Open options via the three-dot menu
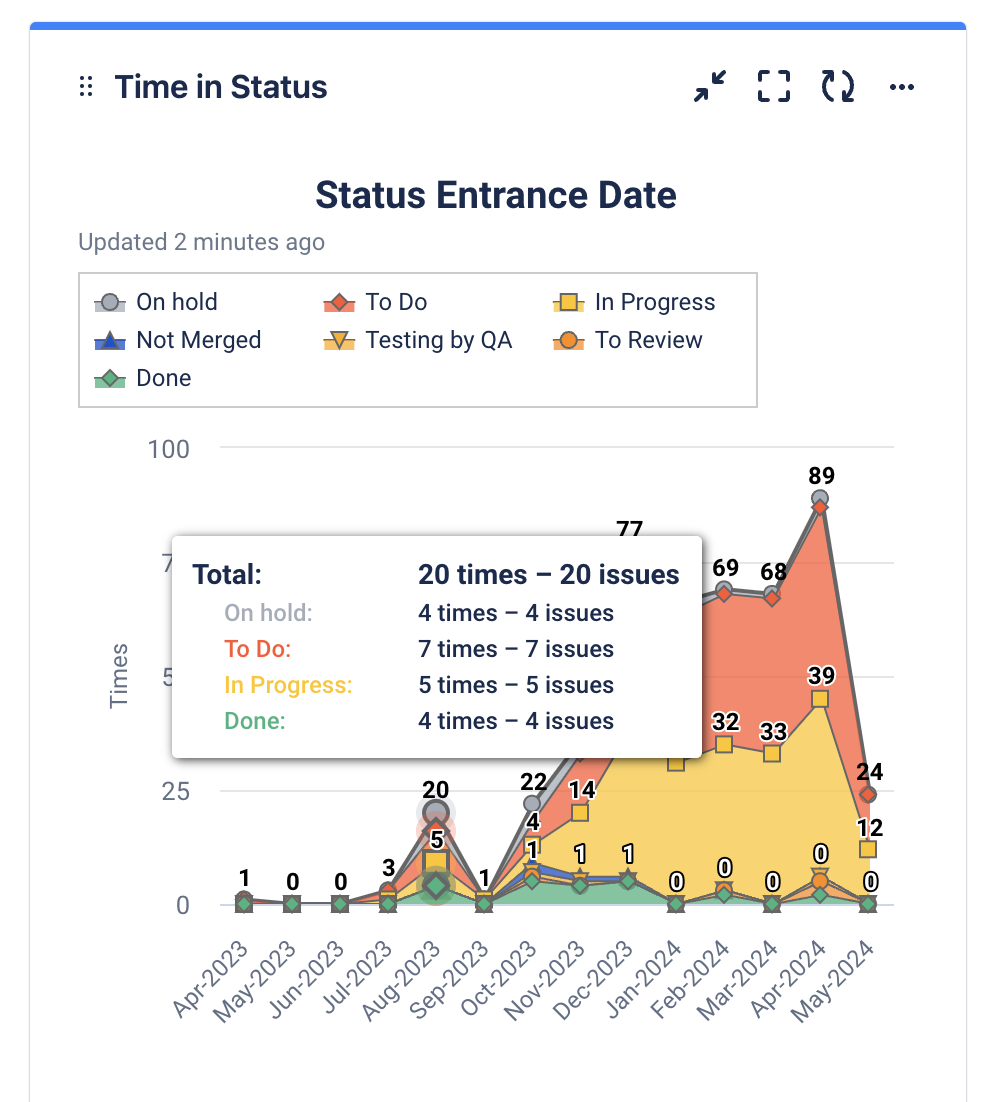 point(901,87)
